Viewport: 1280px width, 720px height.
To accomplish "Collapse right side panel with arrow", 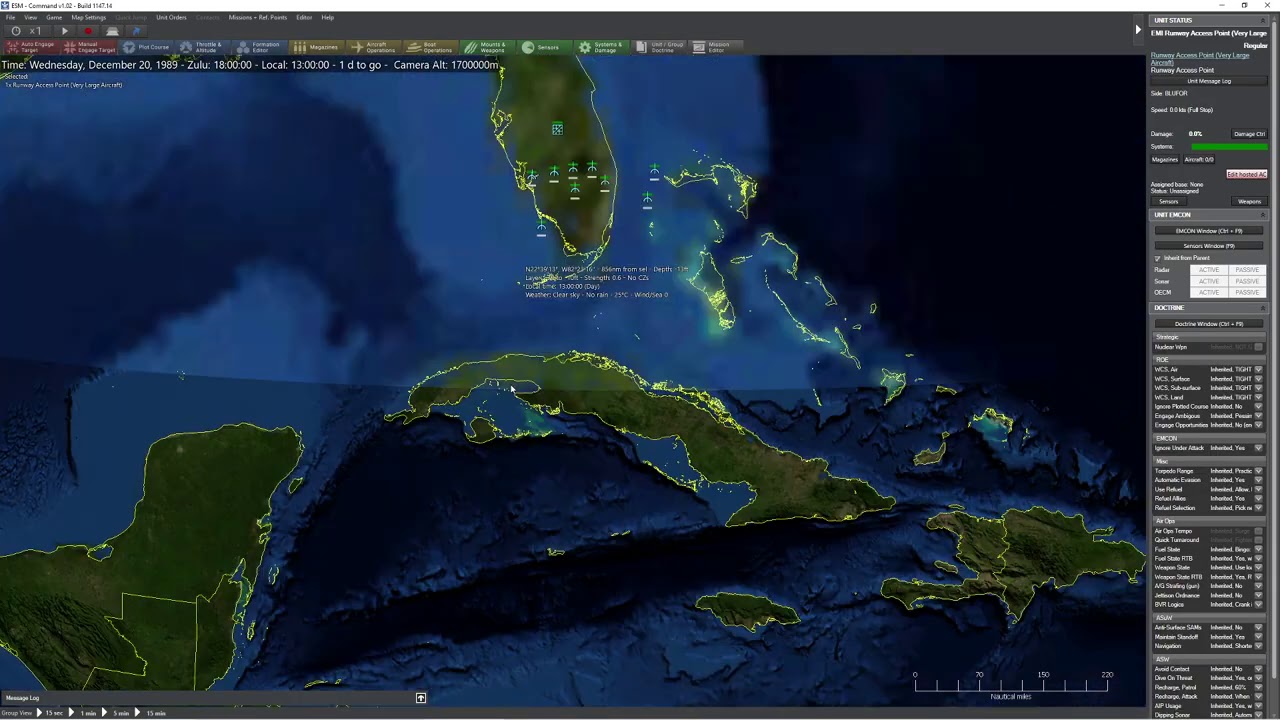I will pyautogui.click(x=1137, y=30).
